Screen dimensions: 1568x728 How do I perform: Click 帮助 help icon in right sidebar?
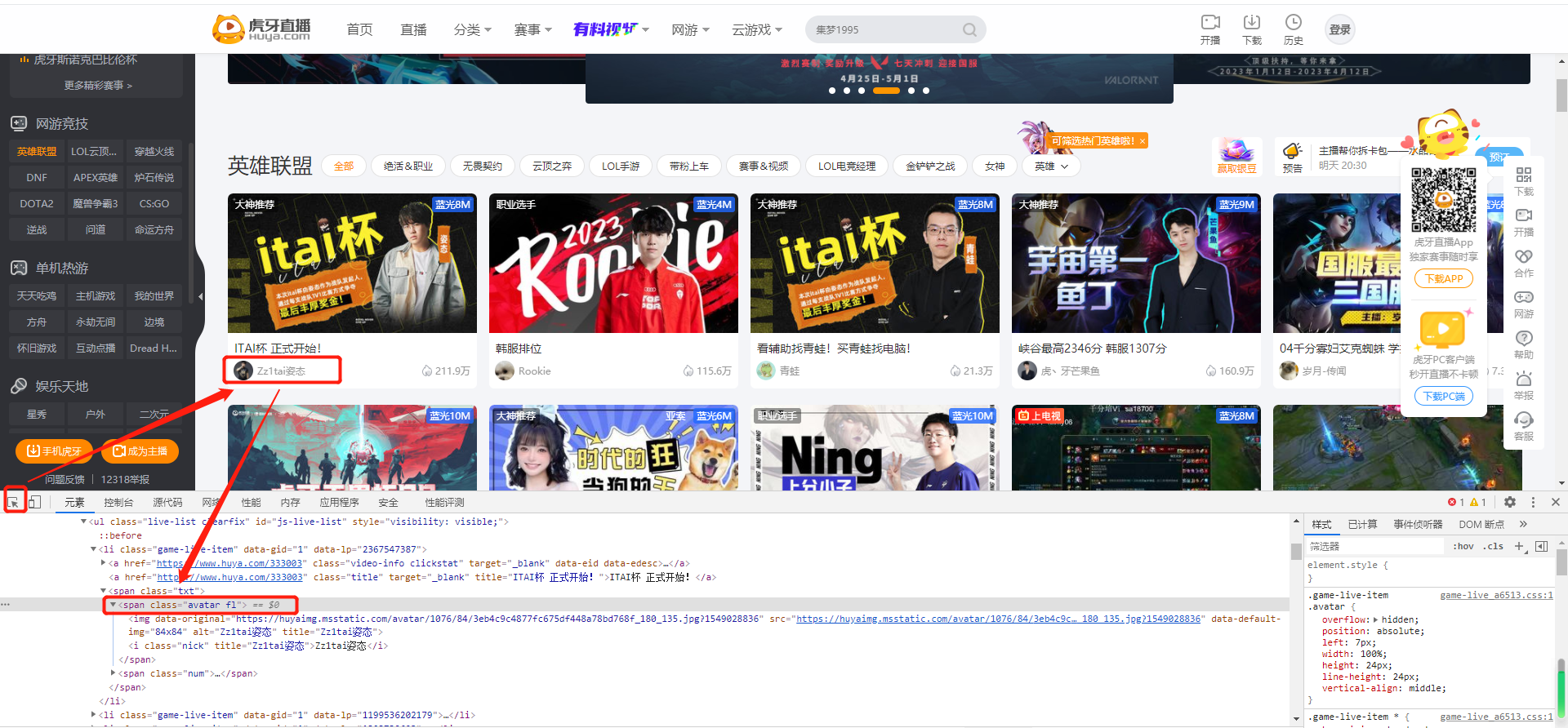pos(1524,338)
